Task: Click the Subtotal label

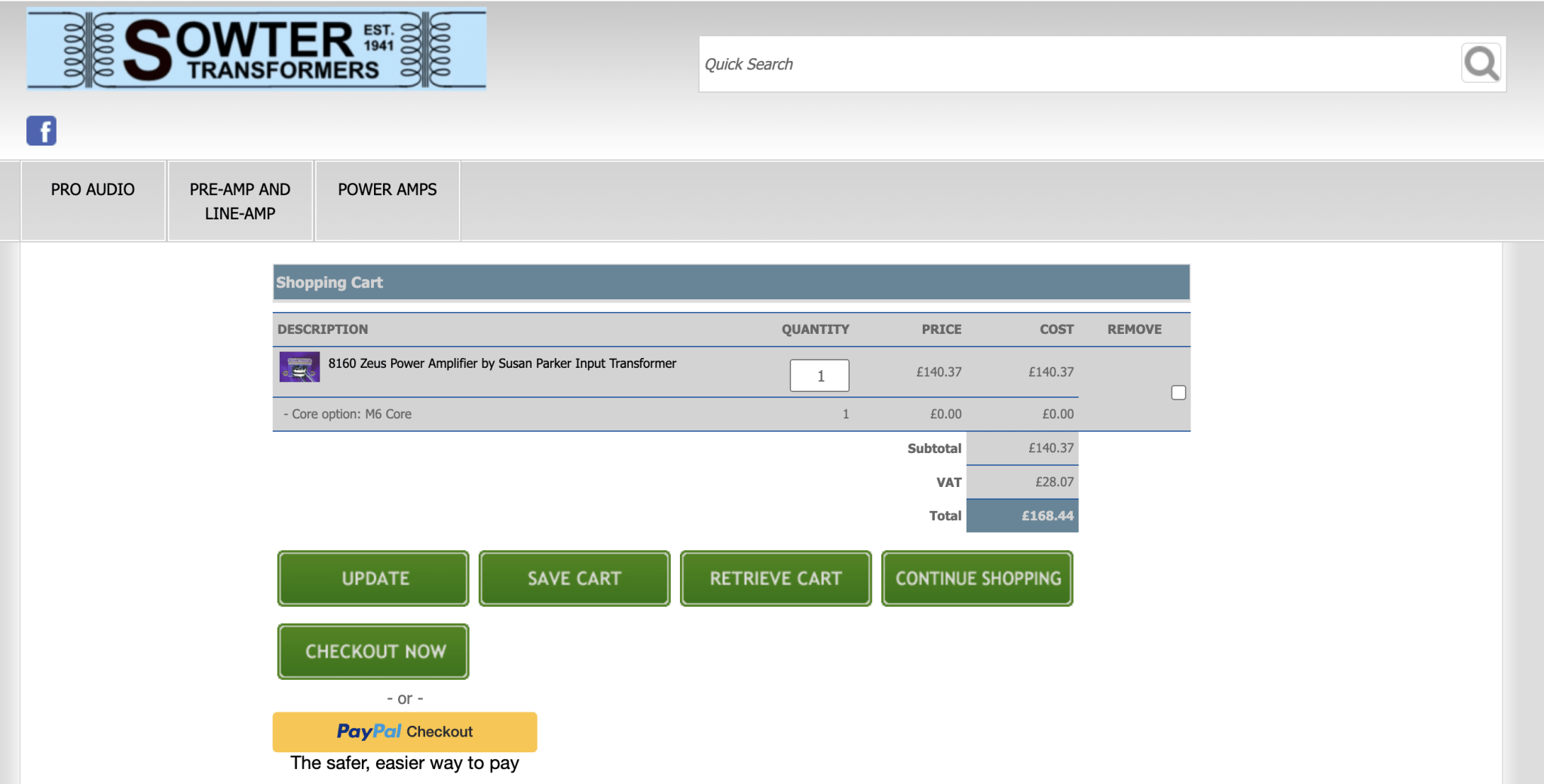Action: [x=934, y=449]
